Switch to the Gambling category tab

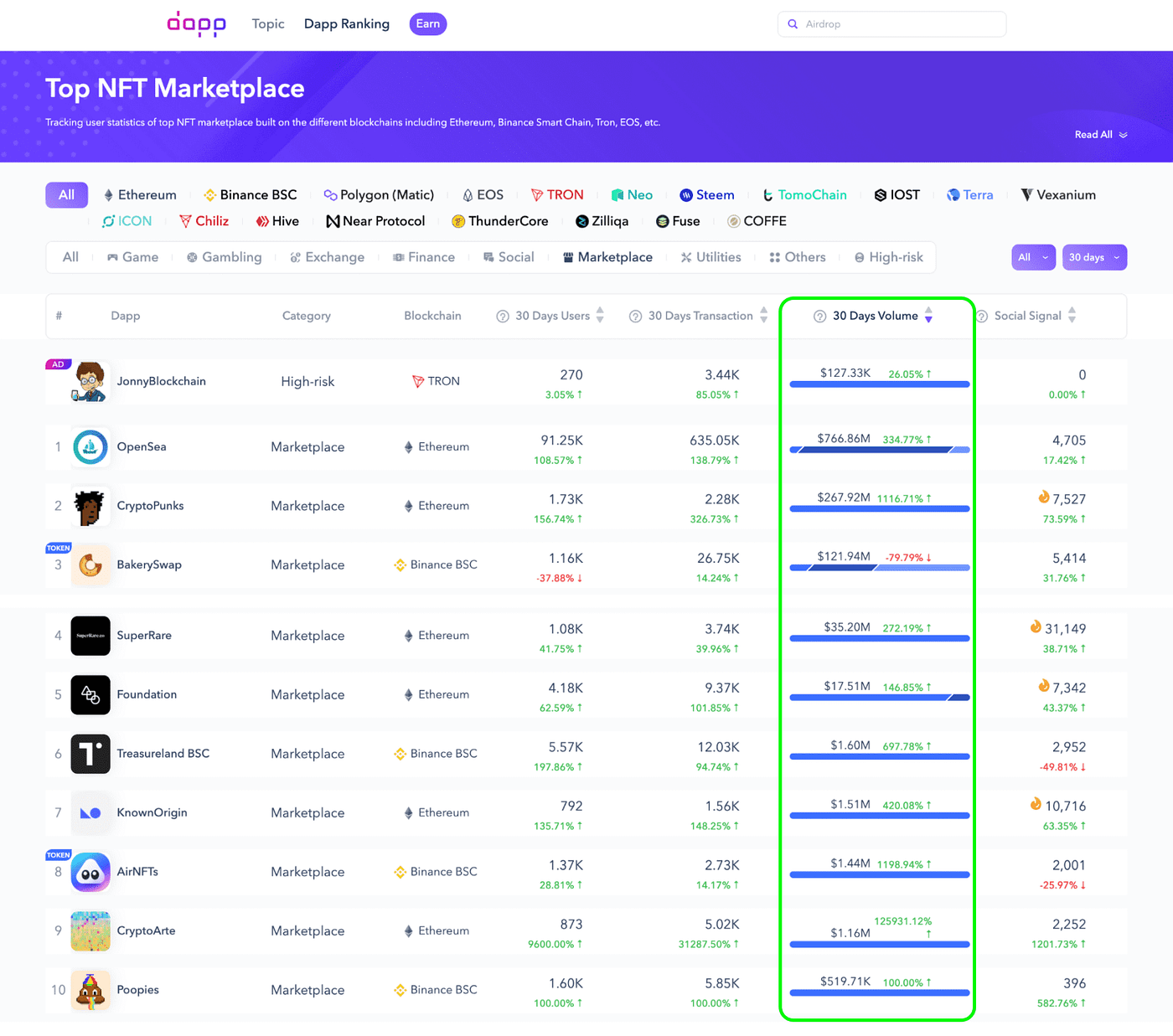224,258
